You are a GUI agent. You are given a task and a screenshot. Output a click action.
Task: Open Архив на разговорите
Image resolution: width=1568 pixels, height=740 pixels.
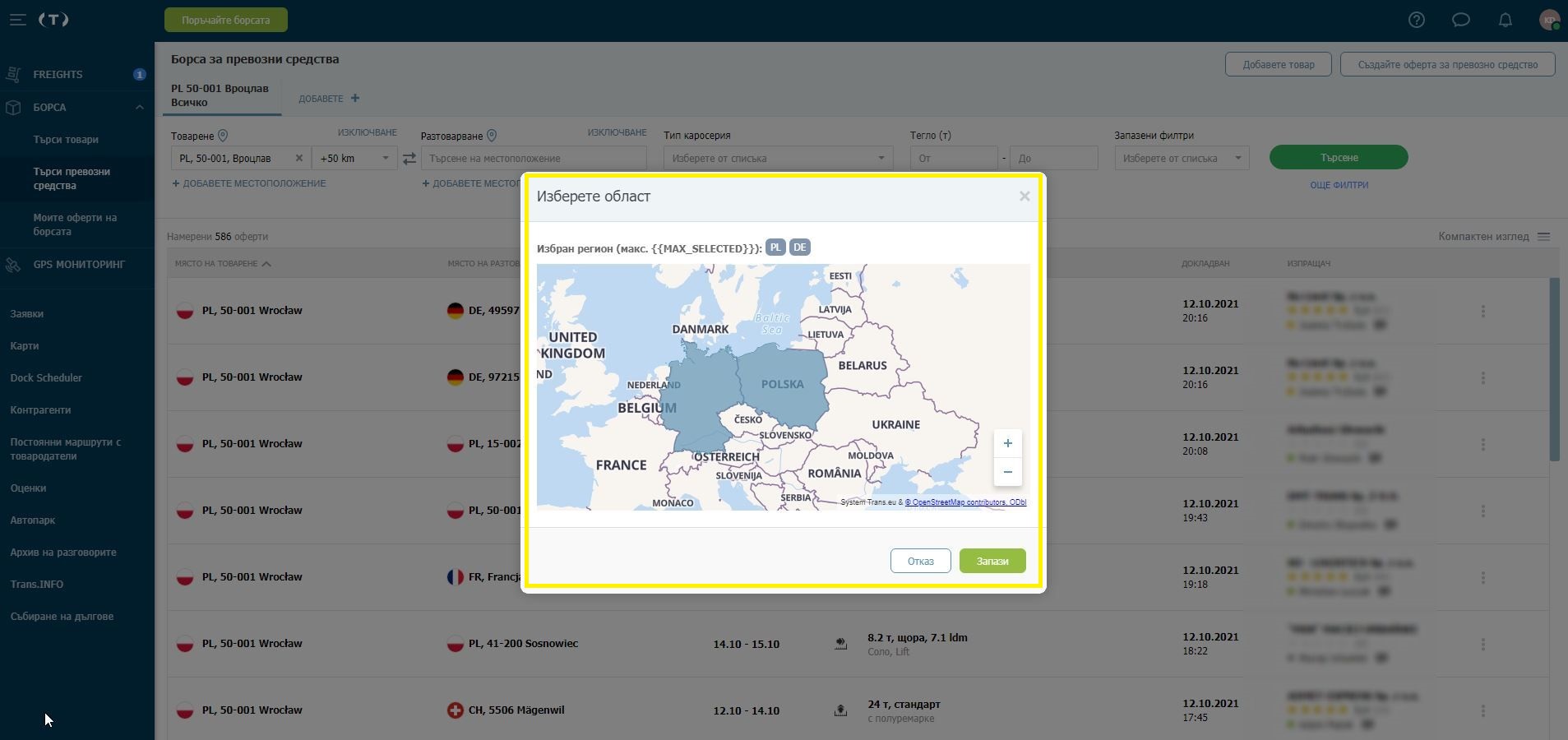pyautogui.click(x=63, y=553)
